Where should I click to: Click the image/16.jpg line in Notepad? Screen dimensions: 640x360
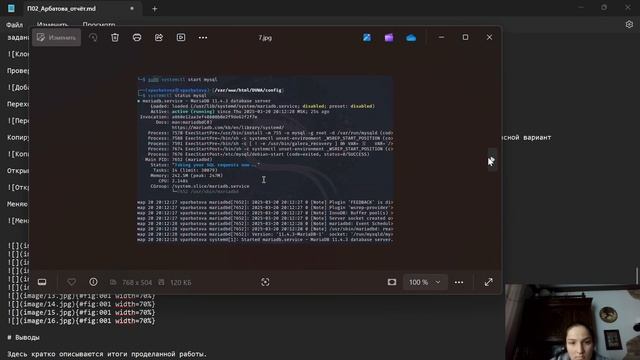[82, 321]
